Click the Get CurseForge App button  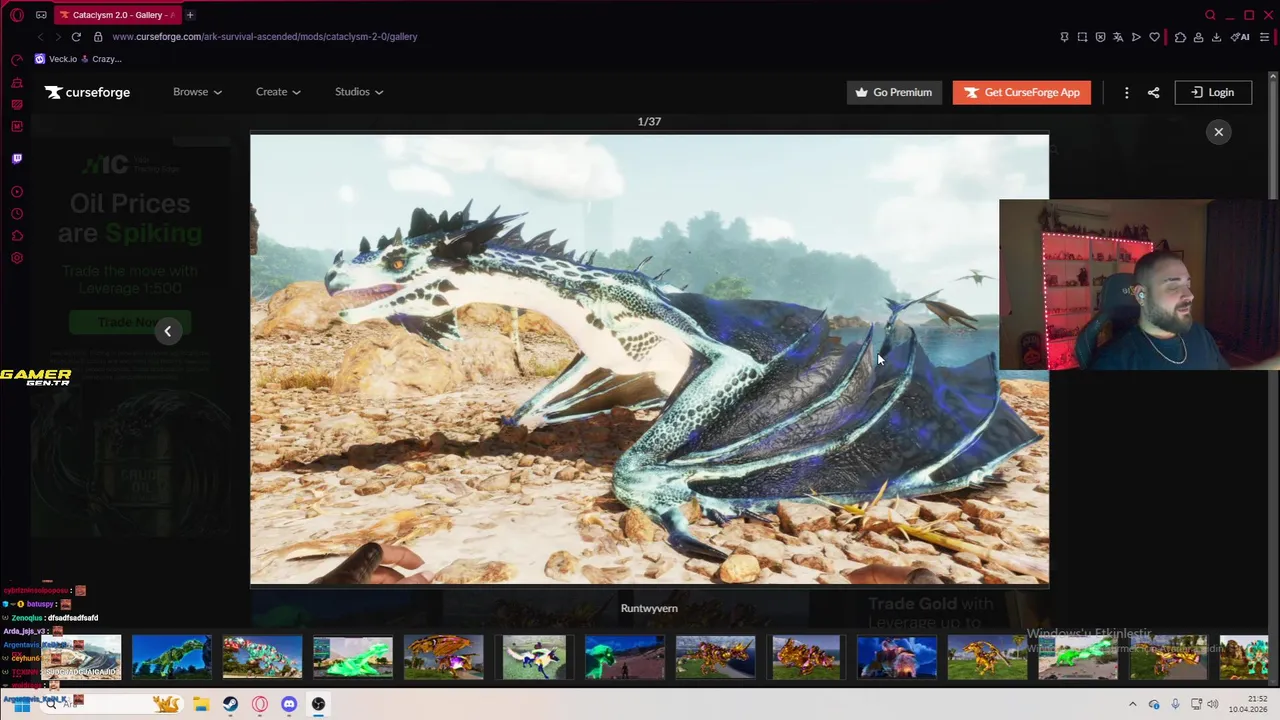tap(1021, 92)
